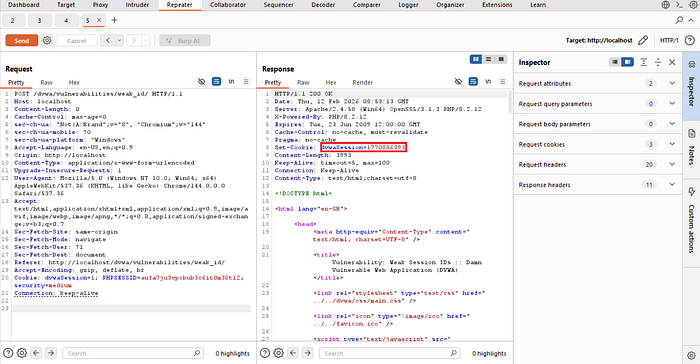Switch to the Logger tab
The width and height of the screenshot is (700, 364).
pyautogui.click(x=408, y=5)
